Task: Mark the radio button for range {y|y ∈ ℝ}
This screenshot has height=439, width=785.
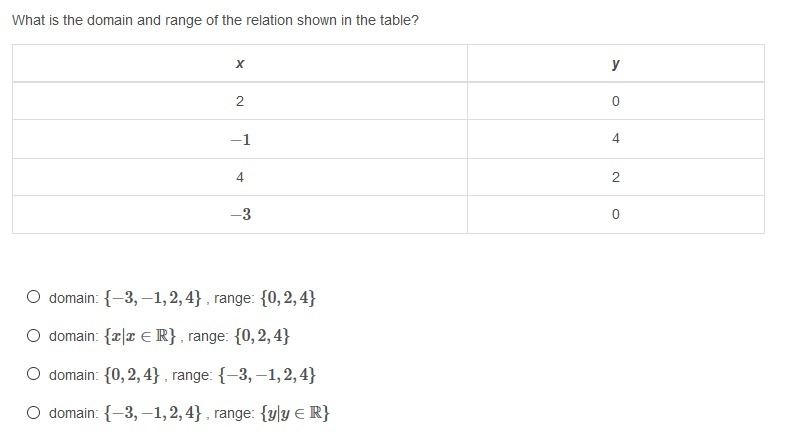Action: (x=34, y=412)
